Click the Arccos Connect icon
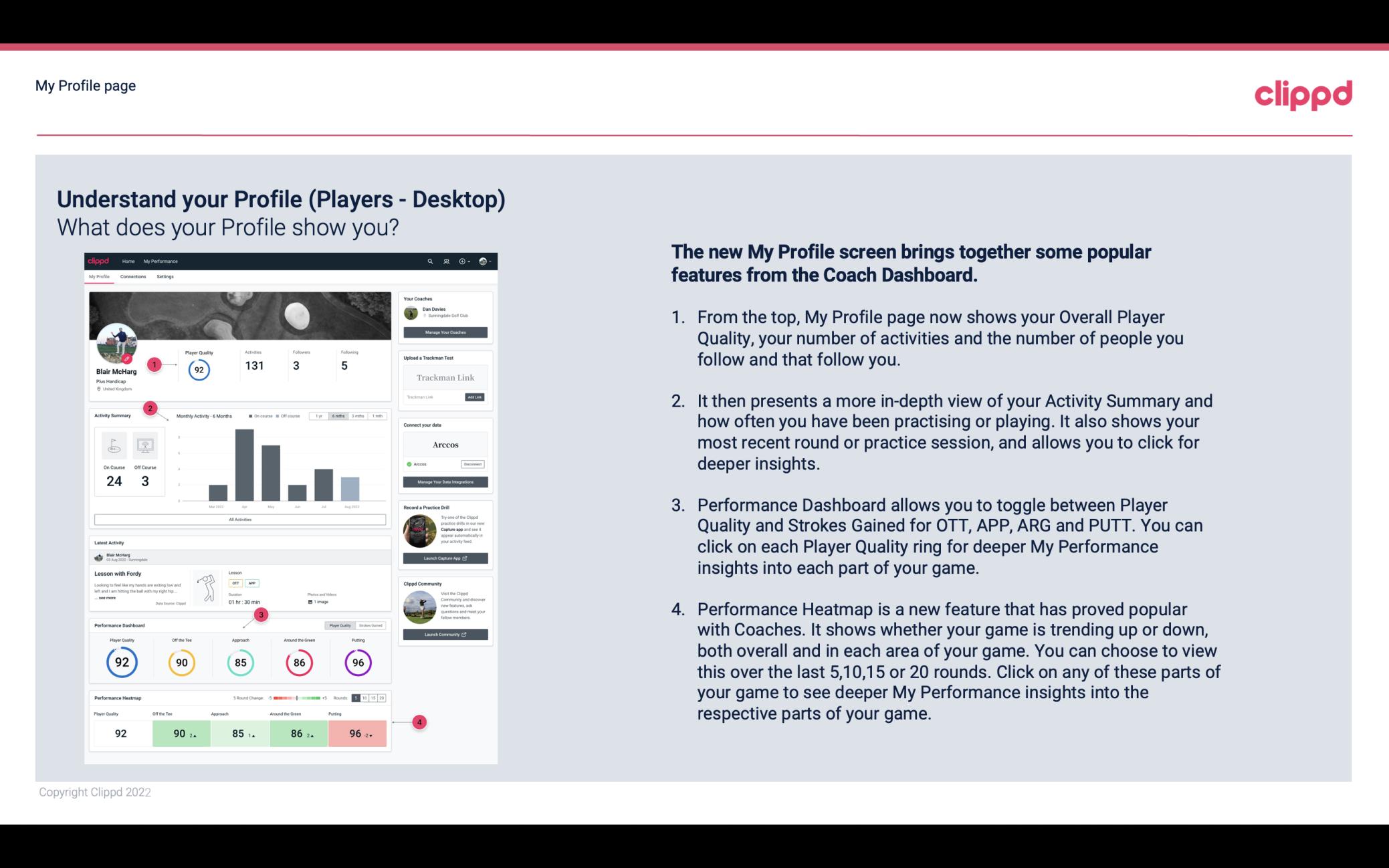This screenshot has height=868, width=1389. tap(409, 465)
